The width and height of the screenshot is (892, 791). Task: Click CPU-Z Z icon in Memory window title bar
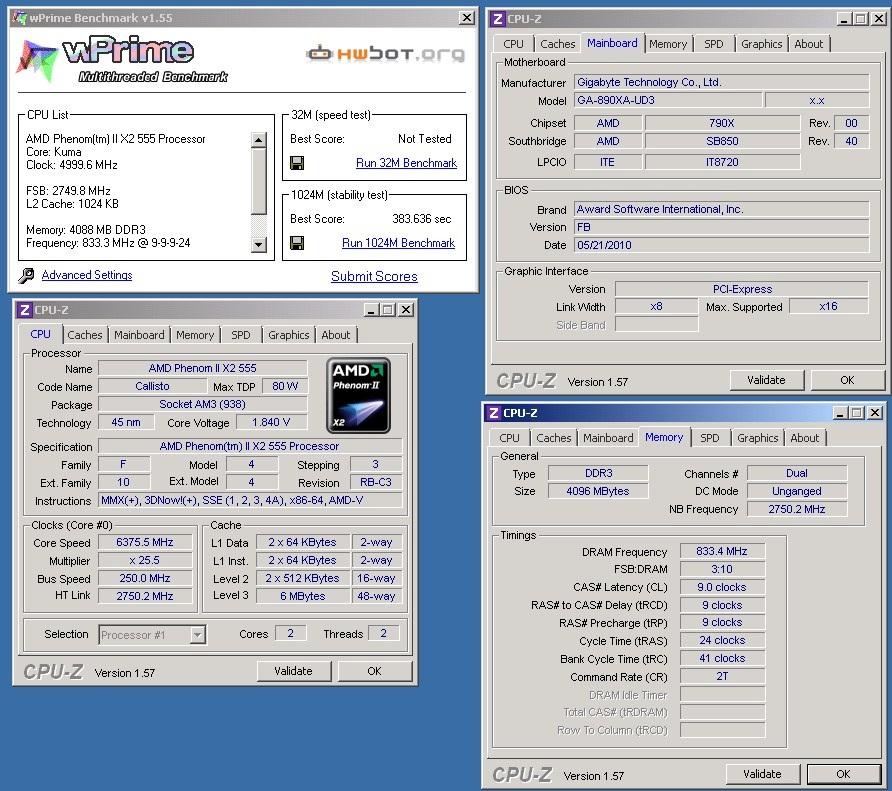[494, 413]
